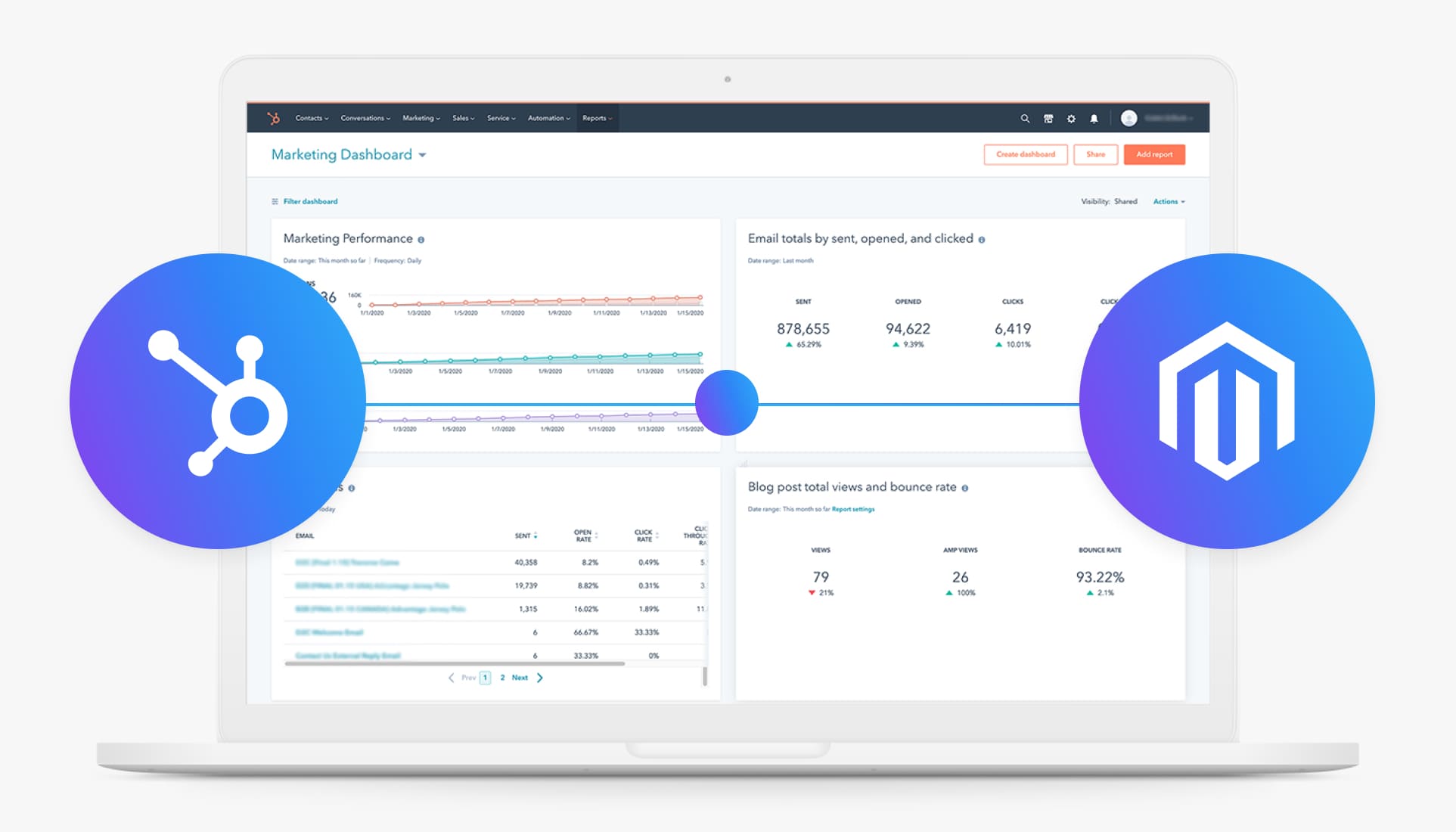Open the marketplace icon in navbar
The image size is (1456, 832).
click(x=1048, y=119)
